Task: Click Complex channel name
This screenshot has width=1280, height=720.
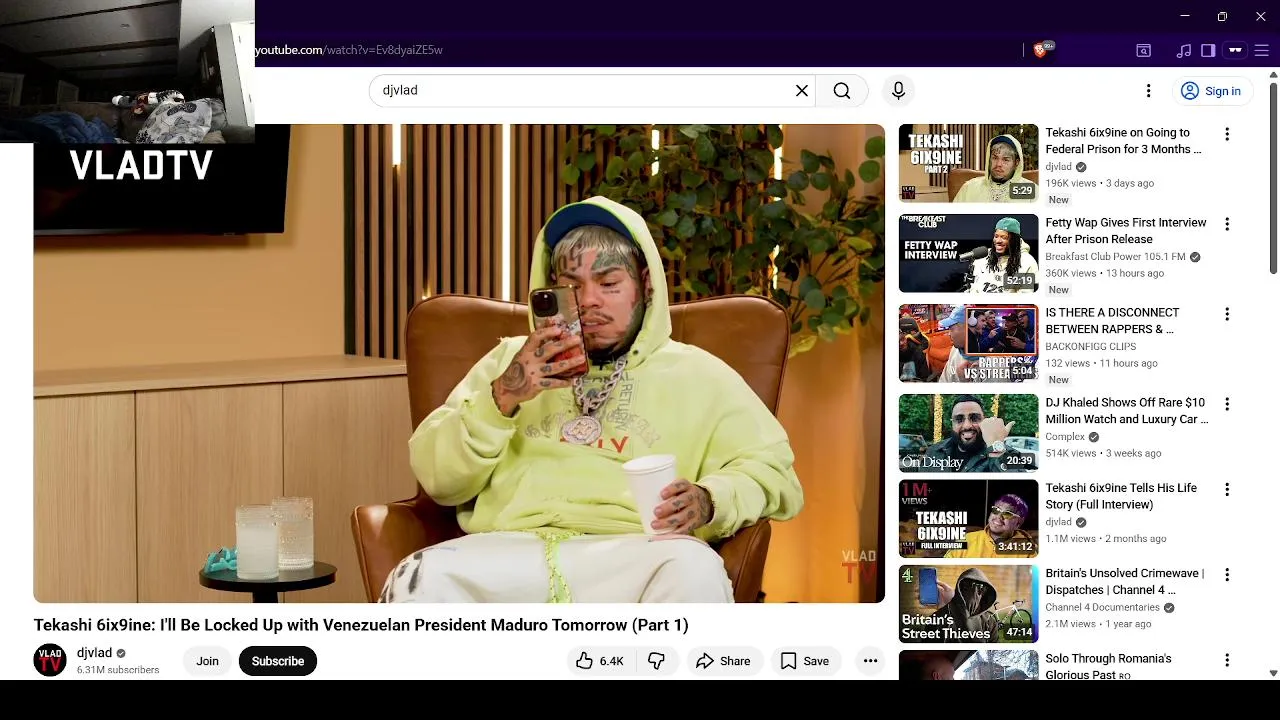Action: [x=1065, y=437]
